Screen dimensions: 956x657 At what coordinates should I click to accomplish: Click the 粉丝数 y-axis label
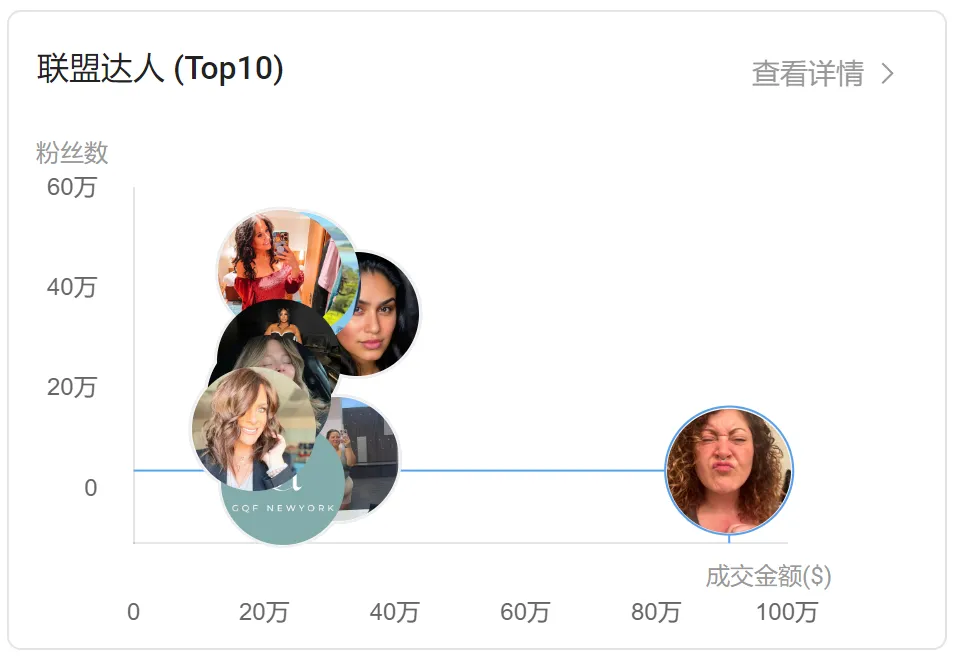pos(72,153)
